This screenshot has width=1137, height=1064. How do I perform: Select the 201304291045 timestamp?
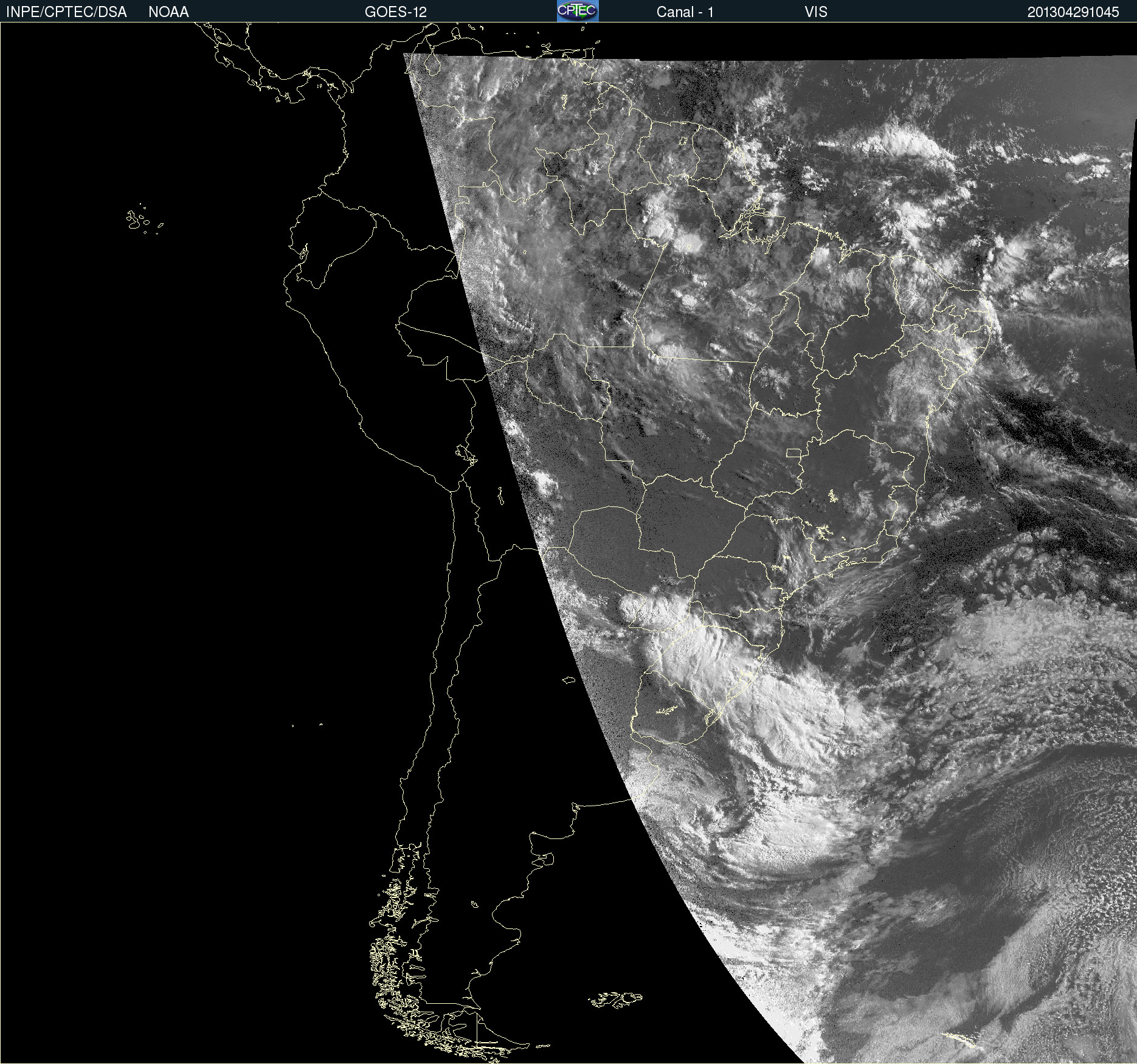1073,12
